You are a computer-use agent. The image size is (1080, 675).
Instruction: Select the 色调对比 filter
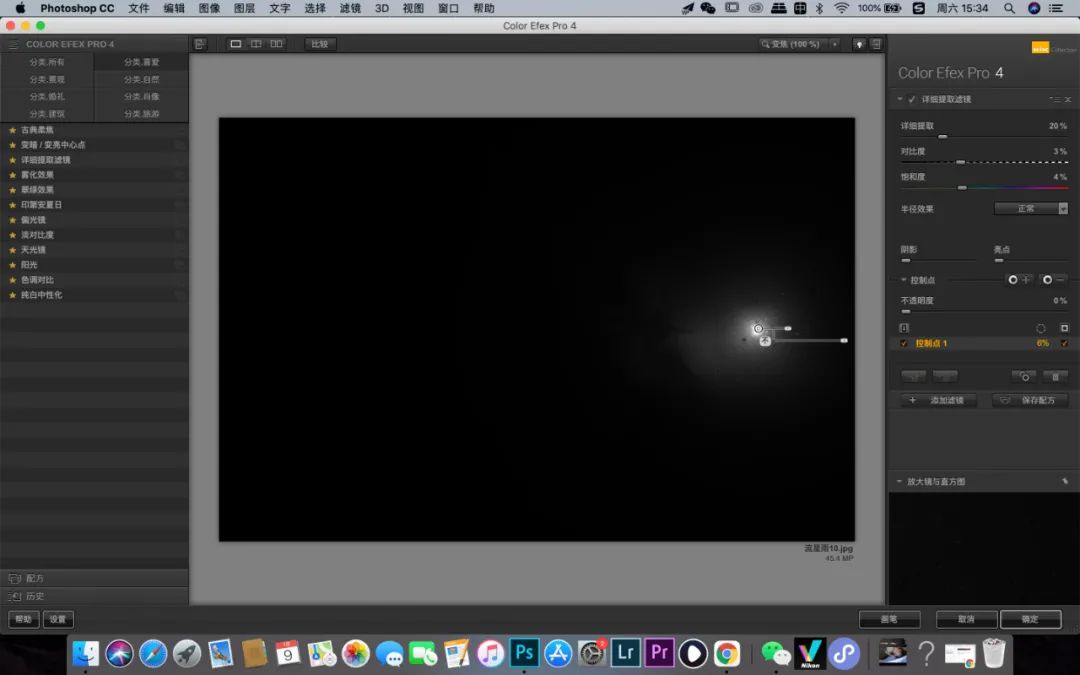tap(37, 280)
